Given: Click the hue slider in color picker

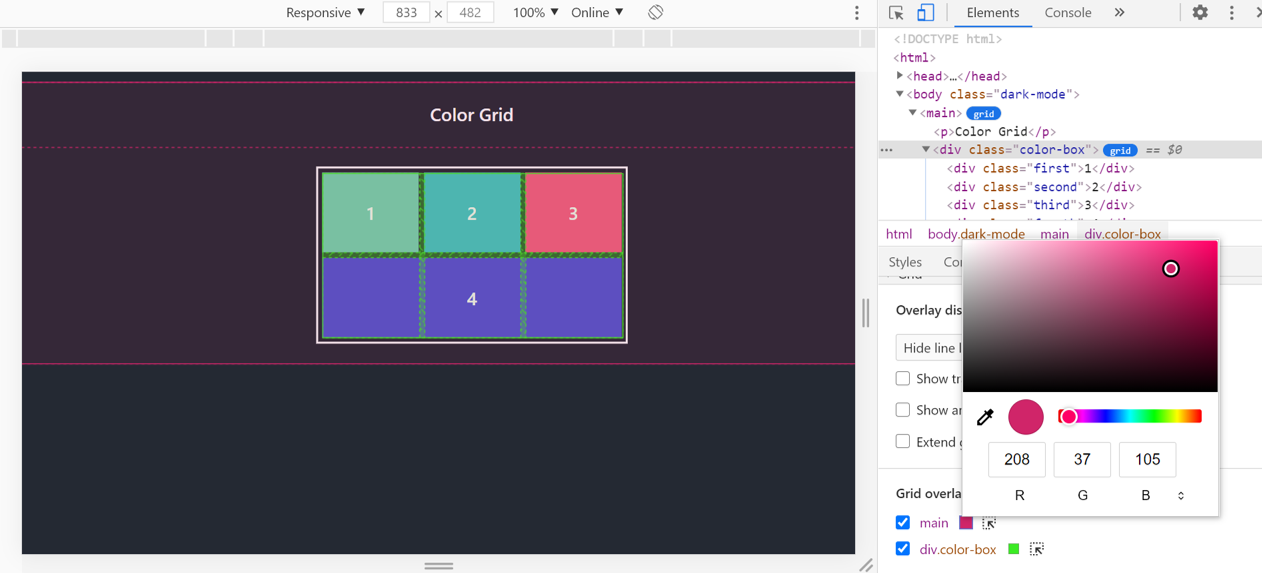Looking at the screenshot, I should [x=1130, y=416].
